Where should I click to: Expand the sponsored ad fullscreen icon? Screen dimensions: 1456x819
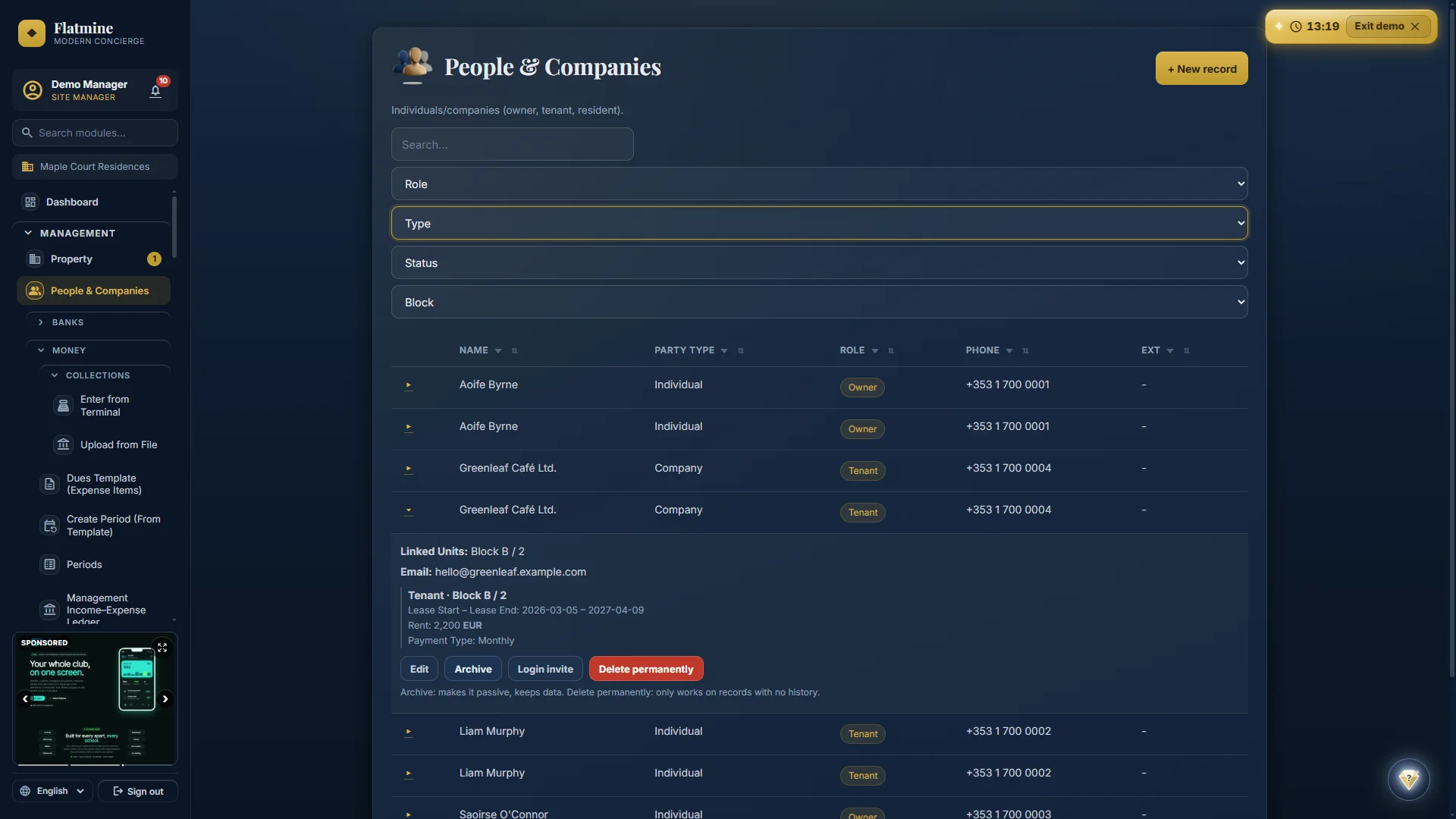tap(162, 648)
